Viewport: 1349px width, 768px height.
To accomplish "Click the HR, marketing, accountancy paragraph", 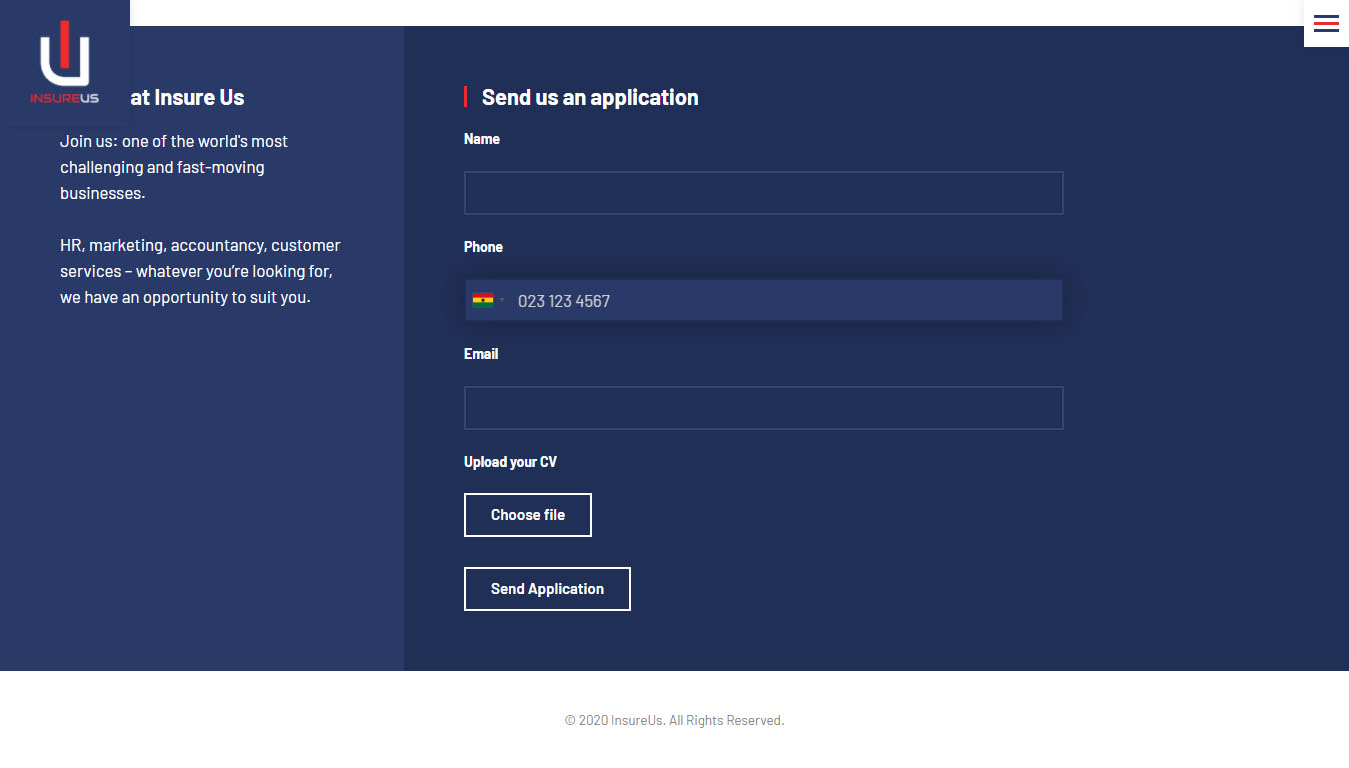I will [x=200, y=271].
